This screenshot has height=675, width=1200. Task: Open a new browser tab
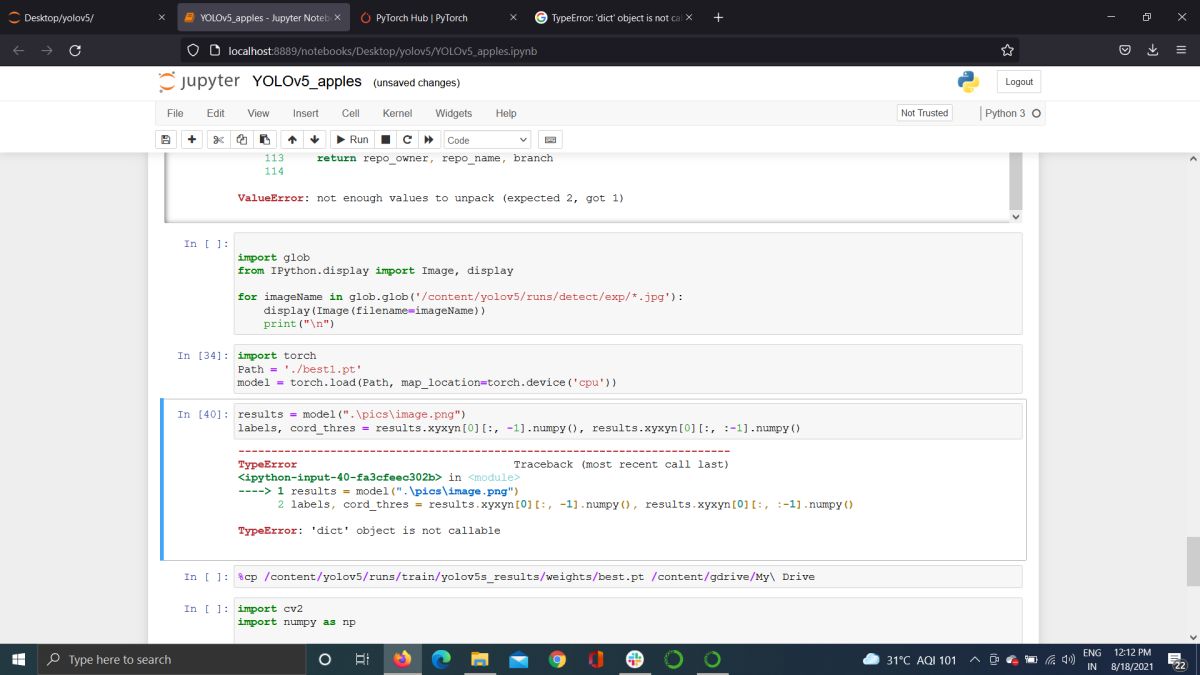point(718,17)
